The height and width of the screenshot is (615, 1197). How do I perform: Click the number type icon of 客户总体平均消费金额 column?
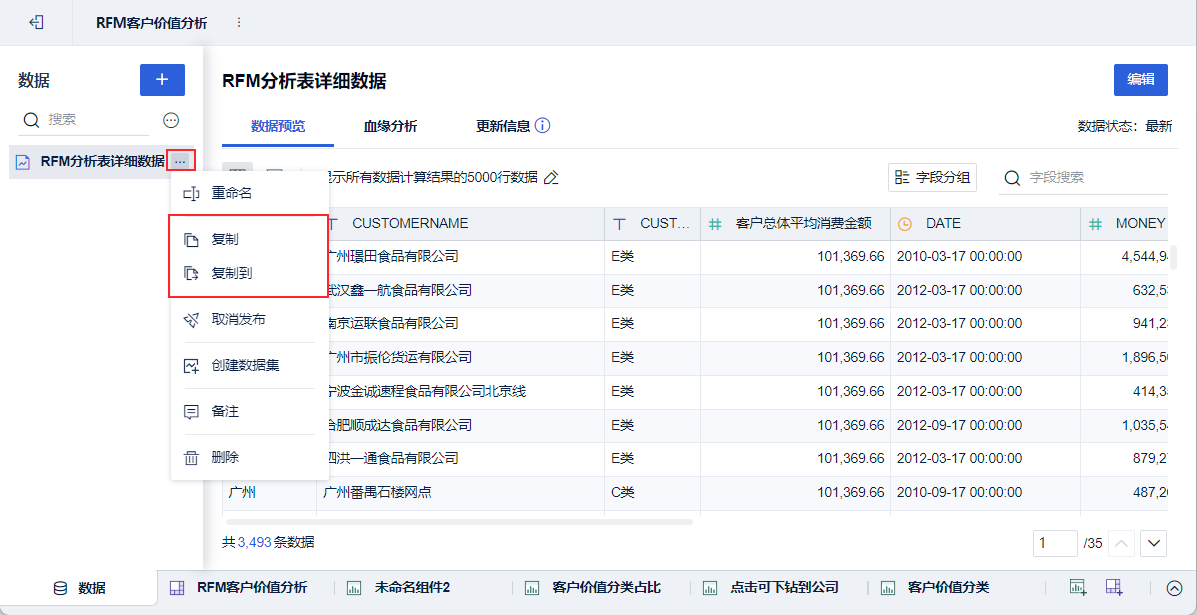click(x=715, y=224)
